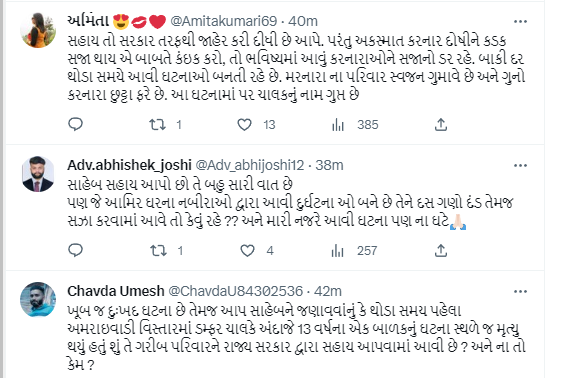Retweet the Adv.abhishek_joshi tweet

point(158,250)
